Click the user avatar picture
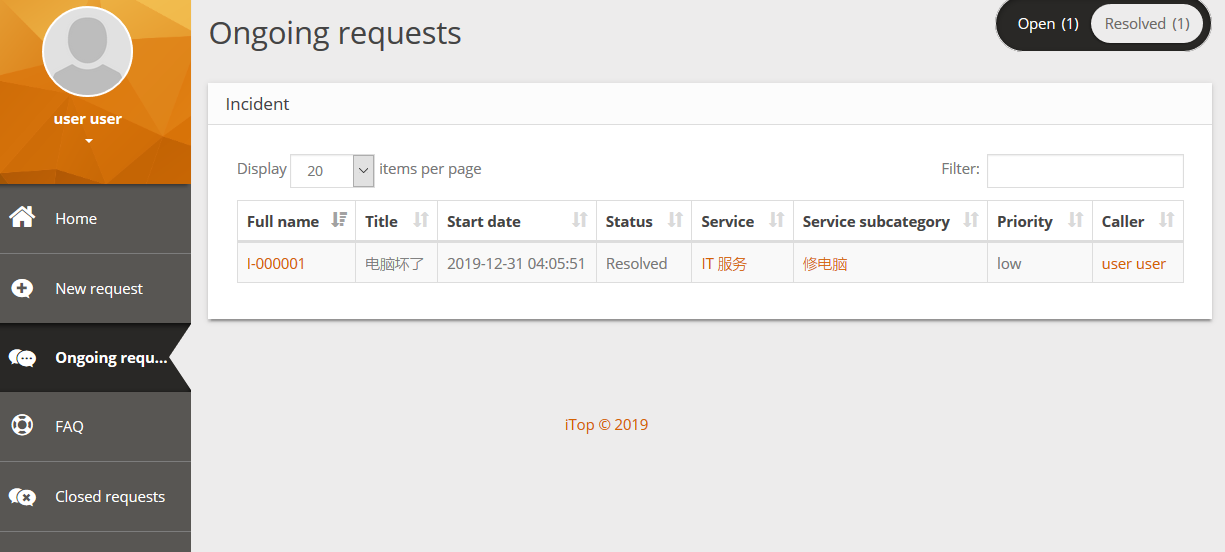1225x552 pixels. click(87, 51)
